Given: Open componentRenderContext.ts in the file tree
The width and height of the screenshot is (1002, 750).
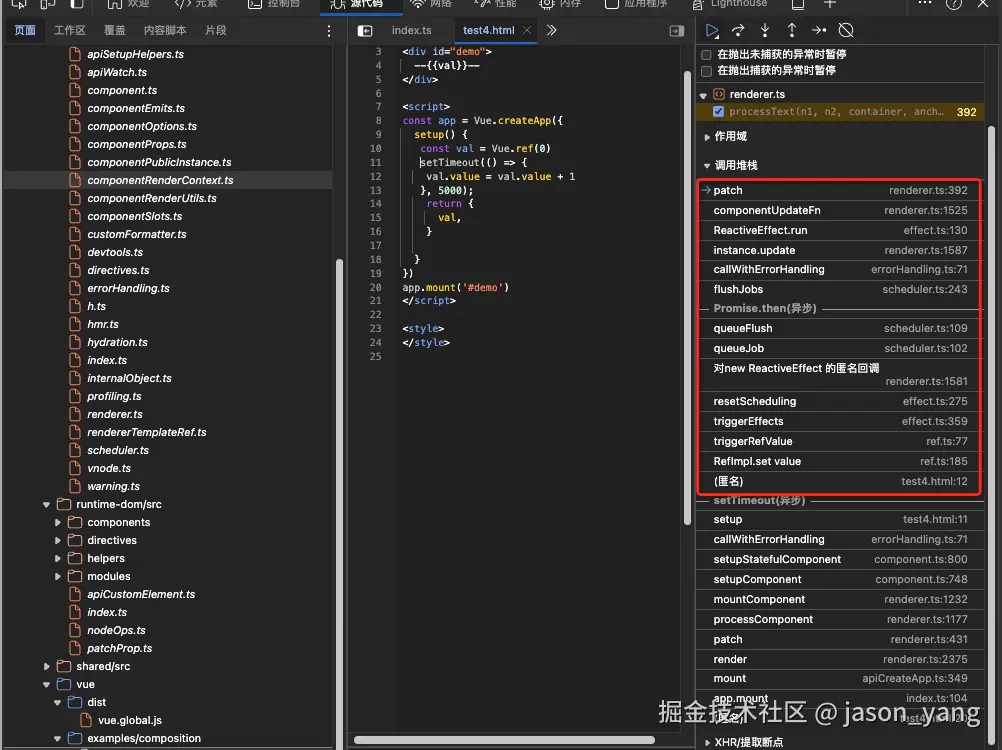Looking at the screenshot, I should point(160,180).
